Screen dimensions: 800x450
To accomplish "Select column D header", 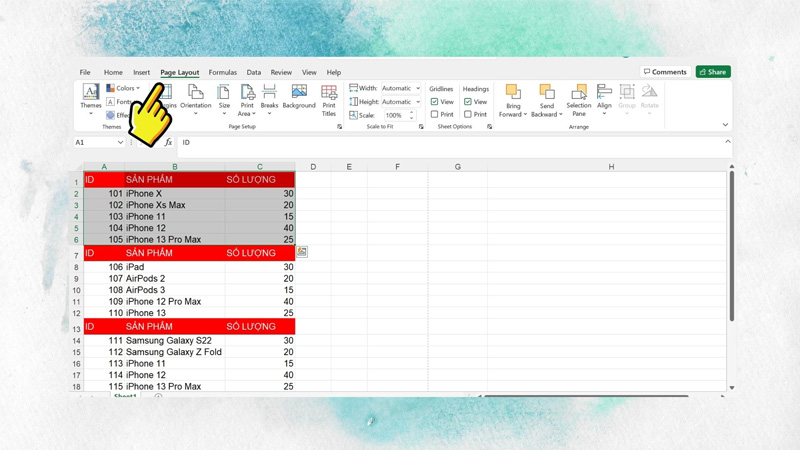I will pos(313,167).
